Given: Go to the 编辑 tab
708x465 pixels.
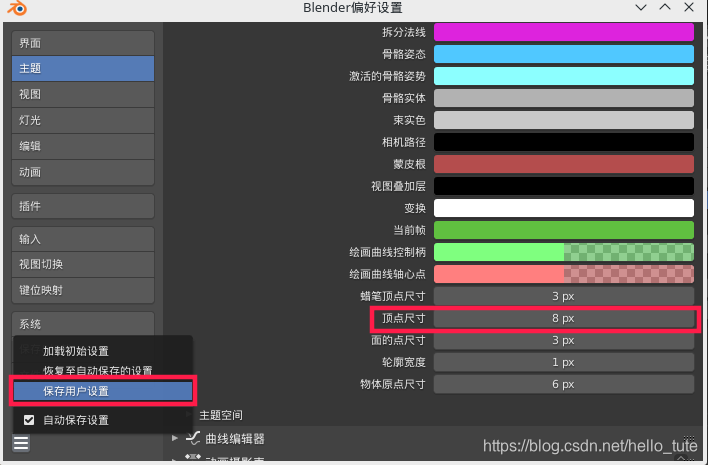Looking at the screenshot, I should pyautogui.click(x=83, y=146).
